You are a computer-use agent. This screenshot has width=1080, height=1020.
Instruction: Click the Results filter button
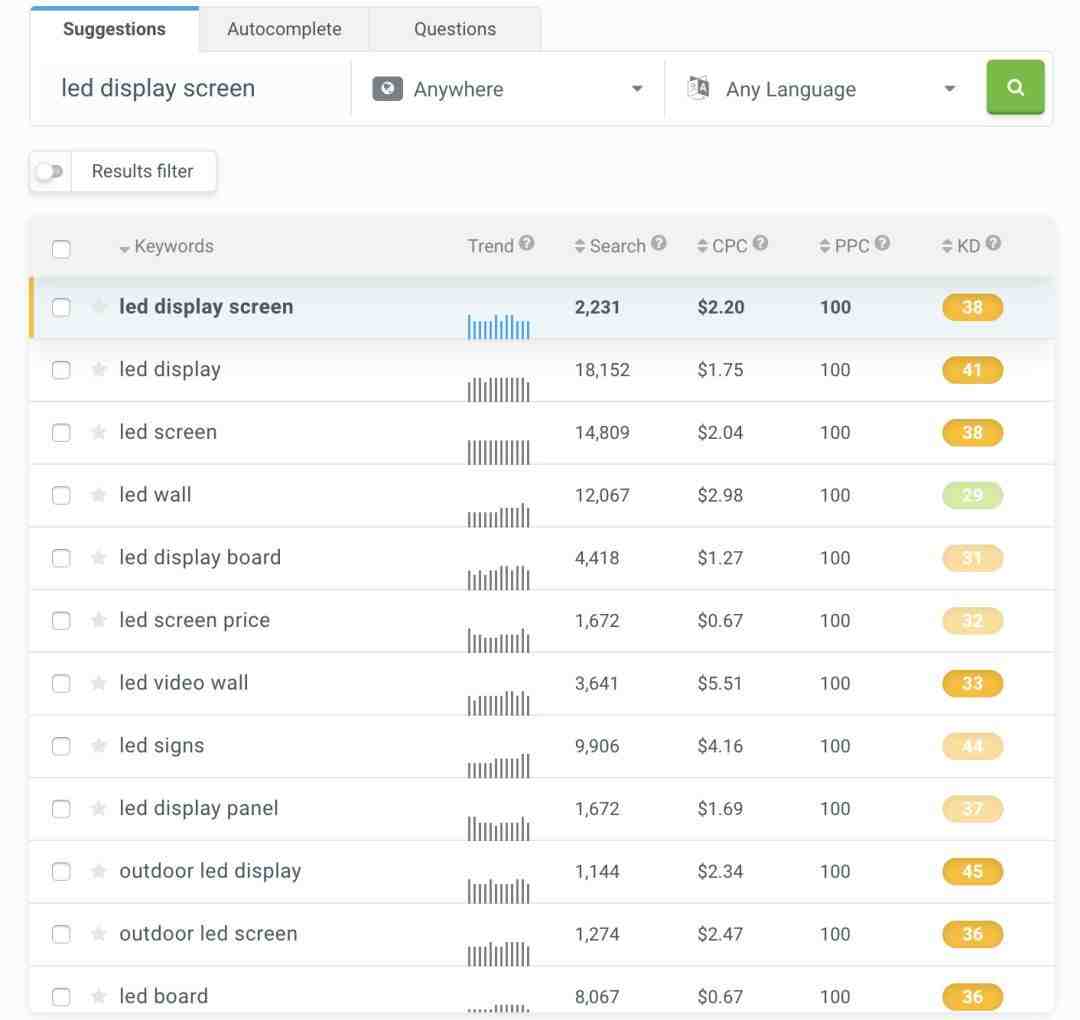(x=143, y=171)
